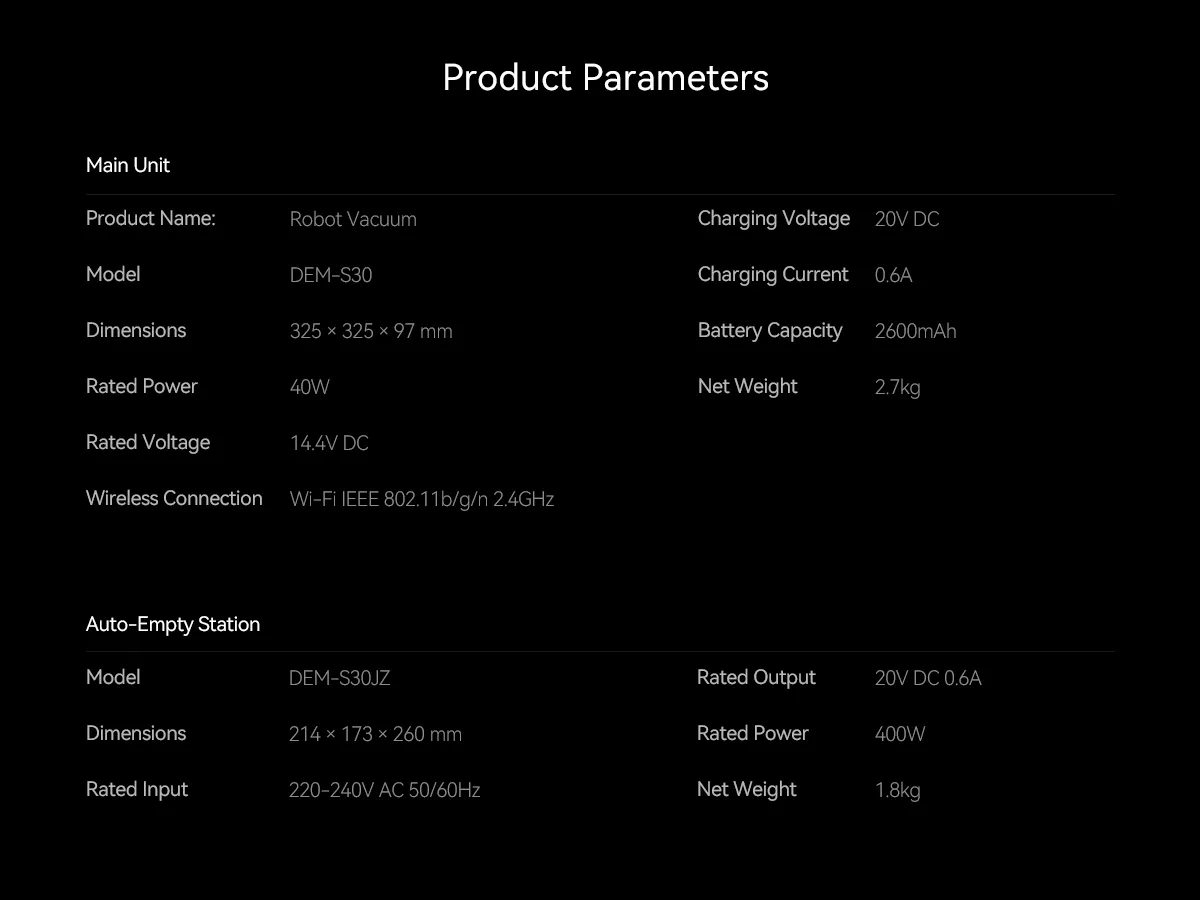Select the 0.6A charging current value
This screenshot has height=900, width=1200.
[x=893, y=275]
